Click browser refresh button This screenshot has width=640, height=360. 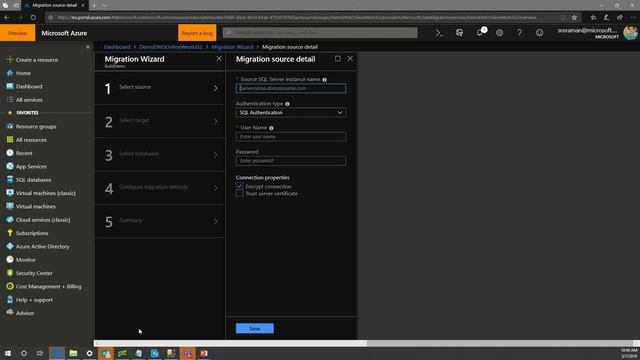pos(33,18)
